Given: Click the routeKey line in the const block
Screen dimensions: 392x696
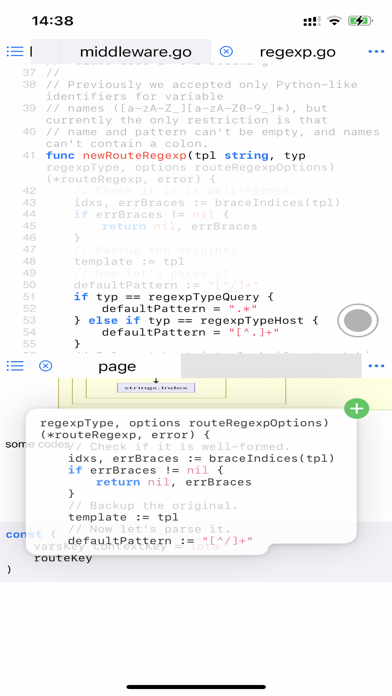Looking at the screenshot, I should (x=63, y=558).
